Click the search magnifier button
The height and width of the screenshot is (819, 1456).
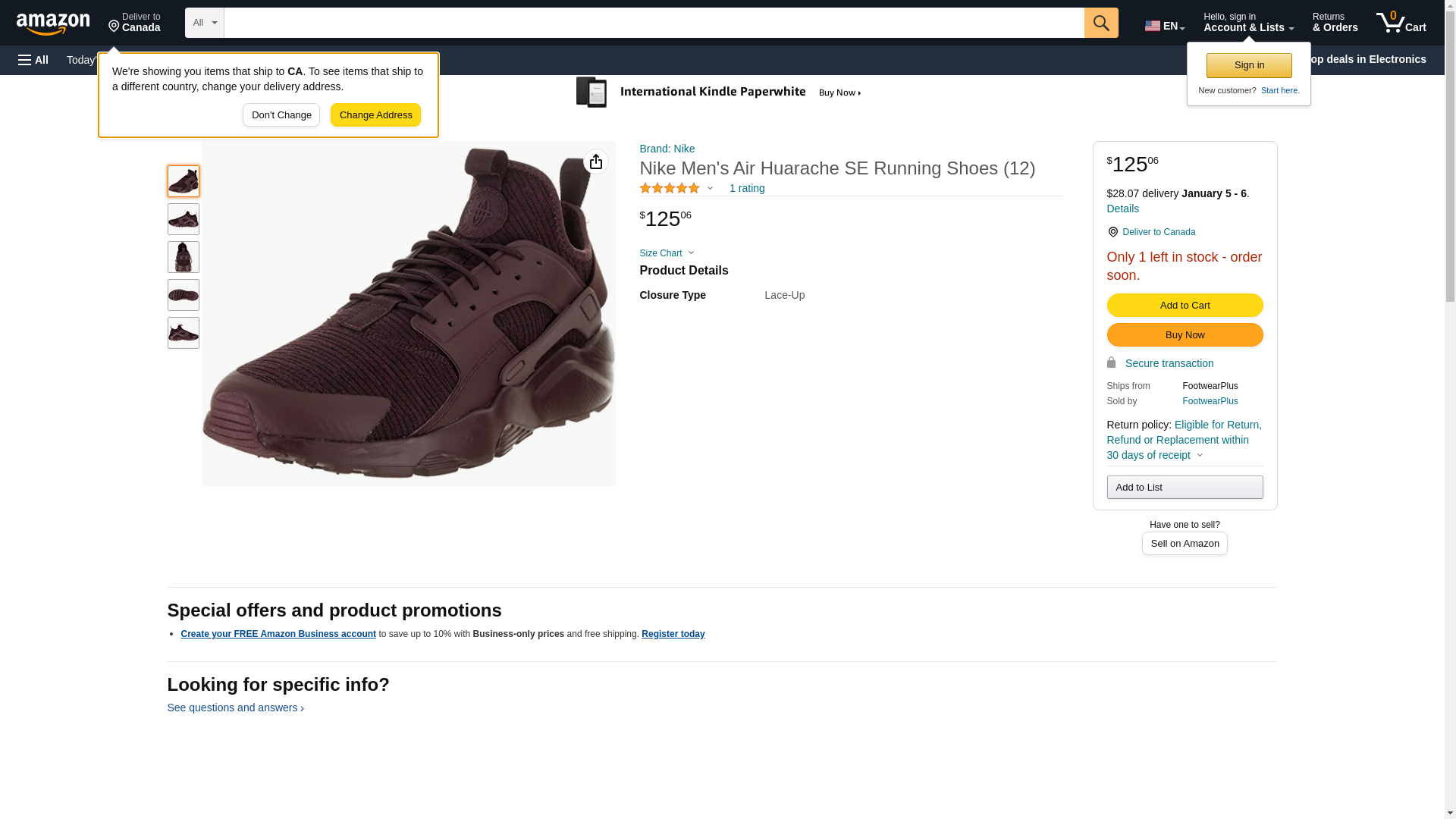[x=1100, y=23]
